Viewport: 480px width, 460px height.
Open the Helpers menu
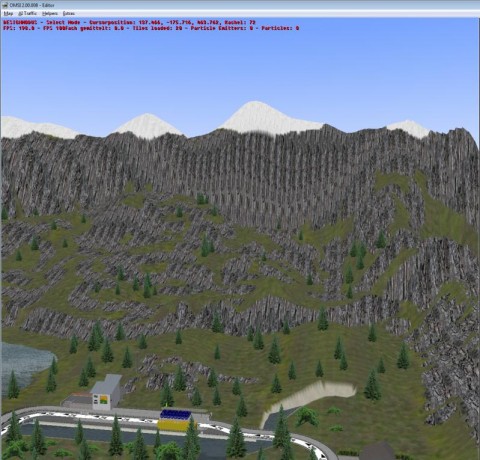(50, 13)
